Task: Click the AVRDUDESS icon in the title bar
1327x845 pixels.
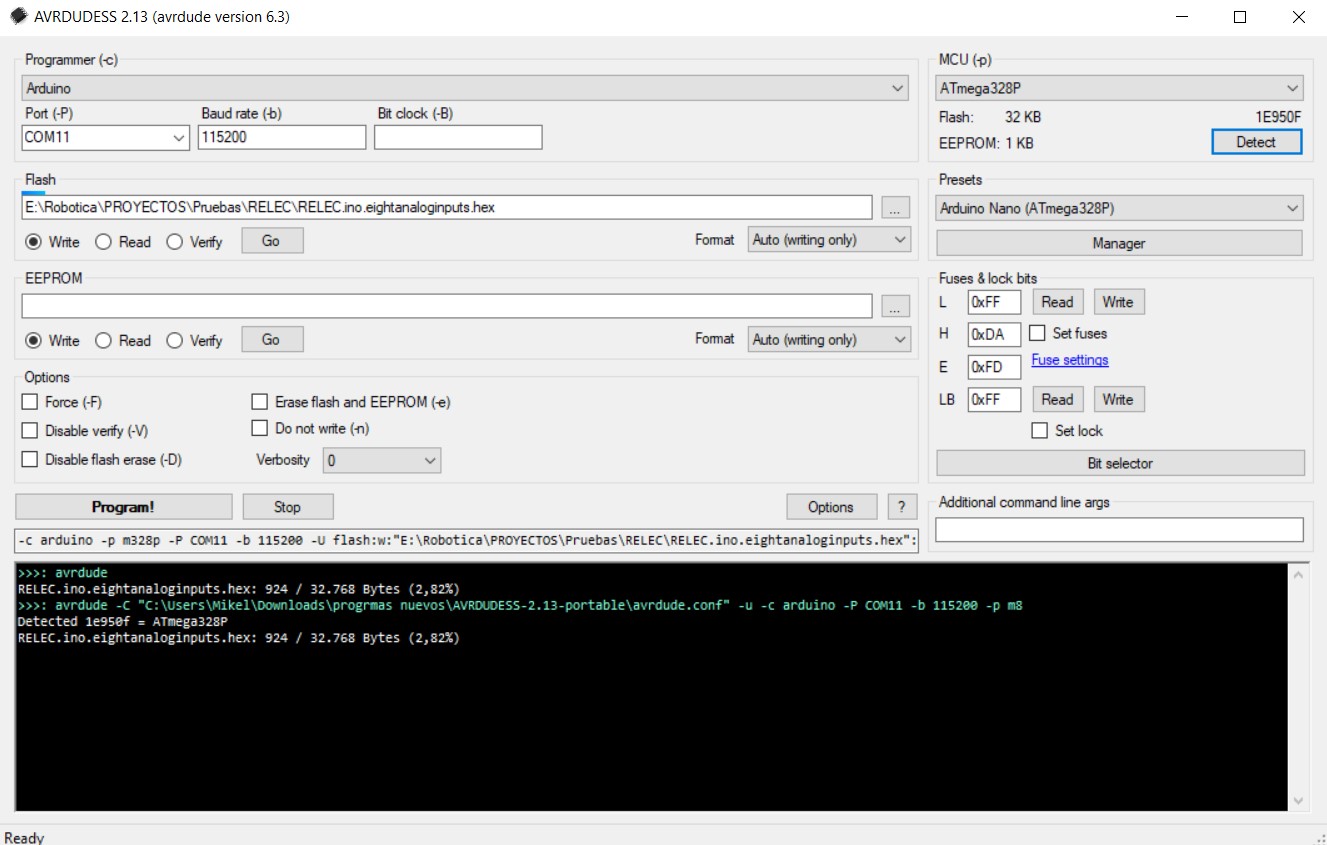Action: (x=17, y=17)
